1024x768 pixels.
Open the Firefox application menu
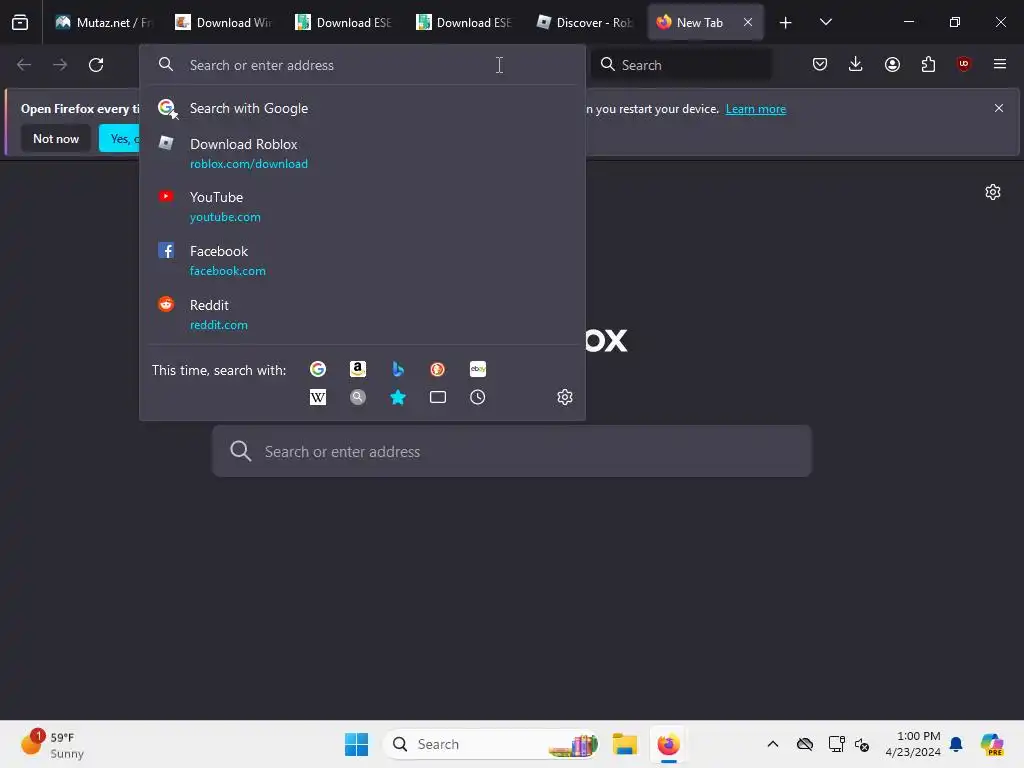tap(1000, 64)
